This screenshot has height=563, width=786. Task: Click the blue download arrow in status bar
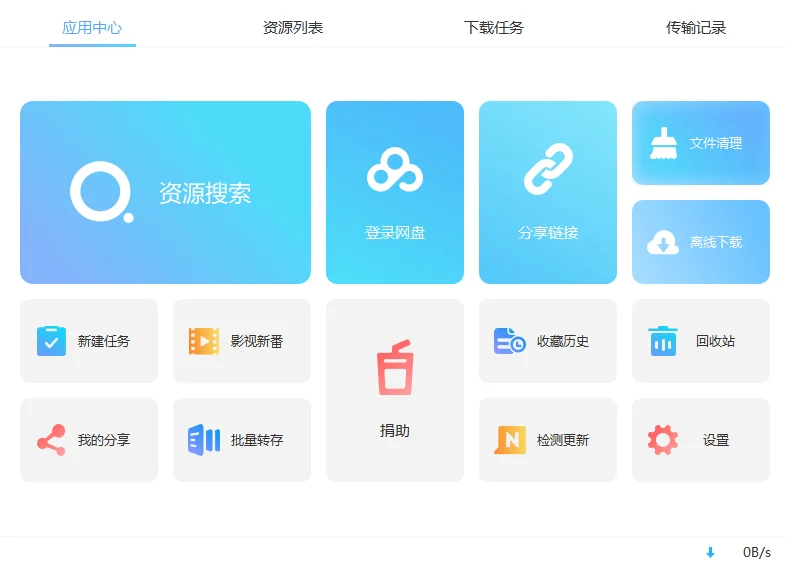[x=710, y=552]
